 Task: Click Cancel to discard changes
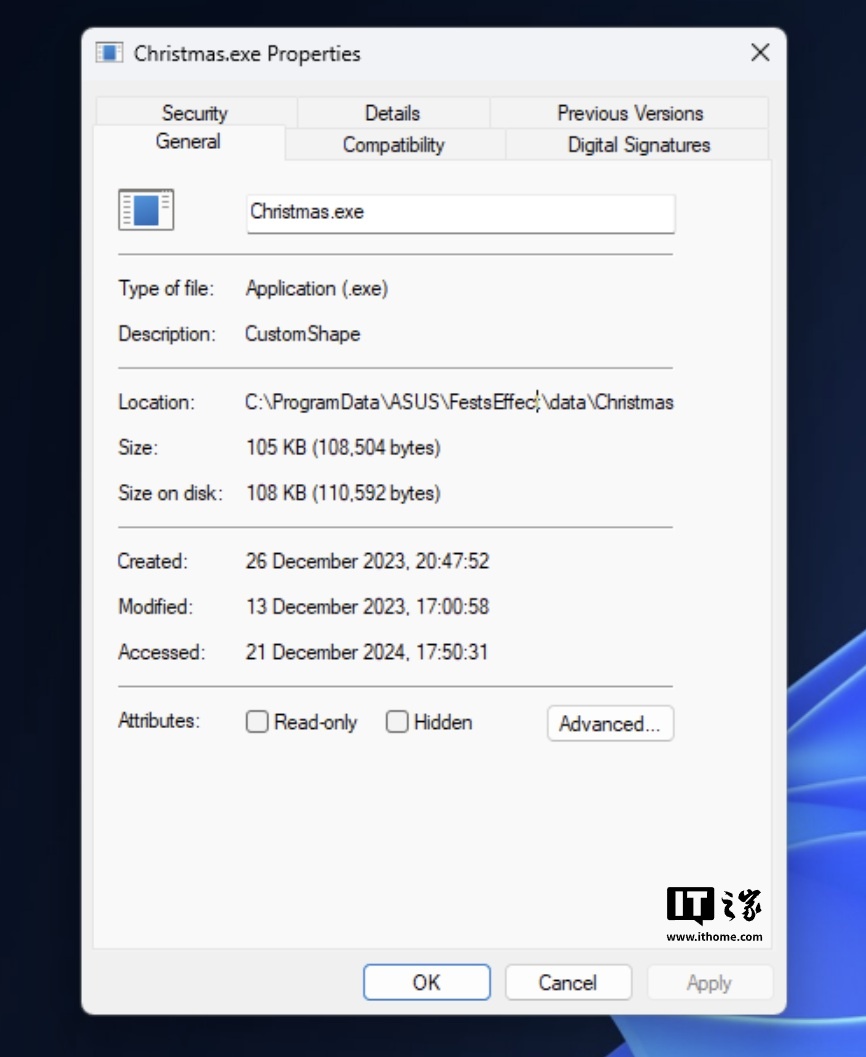coord(568,983)
